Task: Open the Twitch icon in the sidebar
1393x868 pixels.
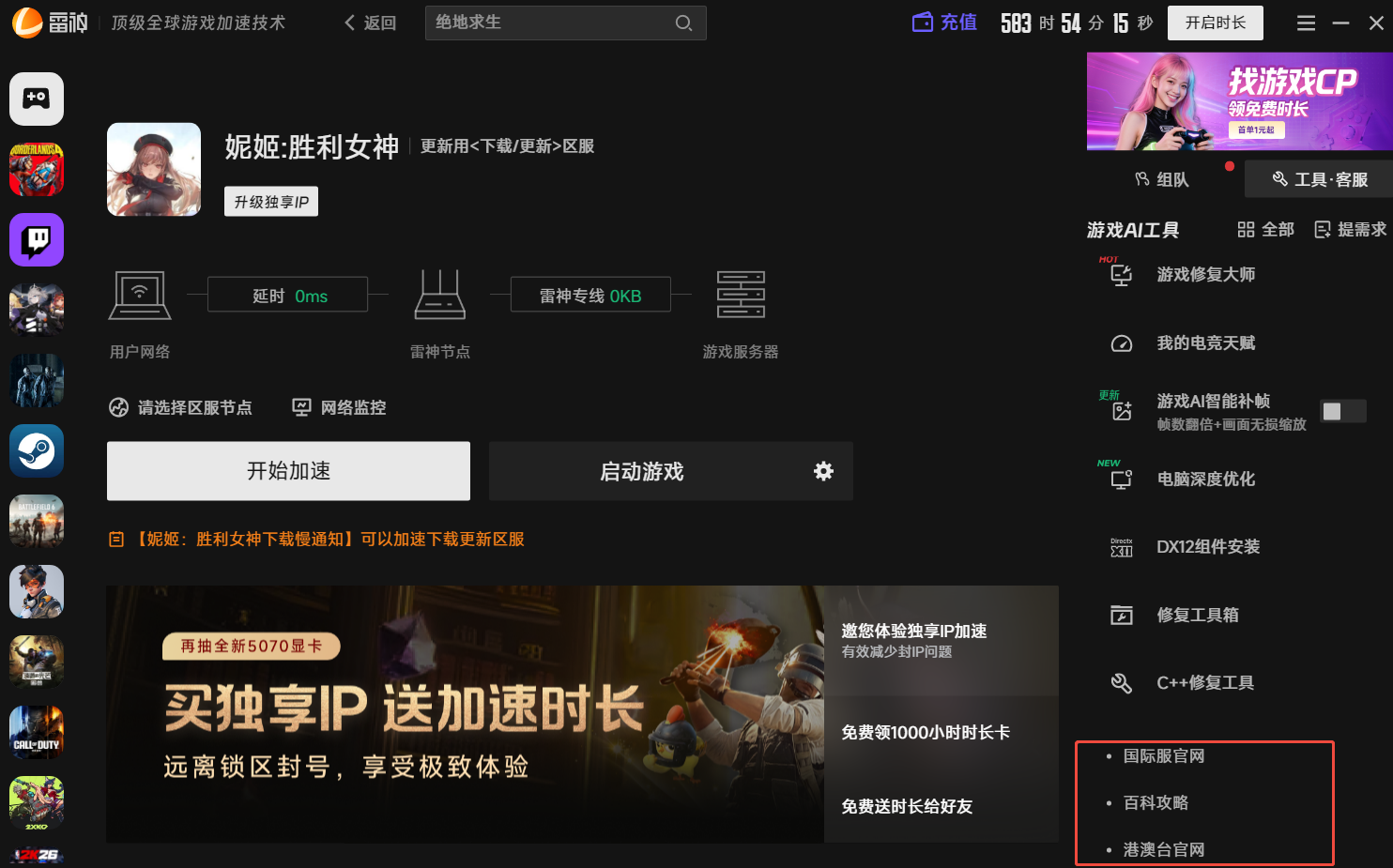Action: pos(37,239)
